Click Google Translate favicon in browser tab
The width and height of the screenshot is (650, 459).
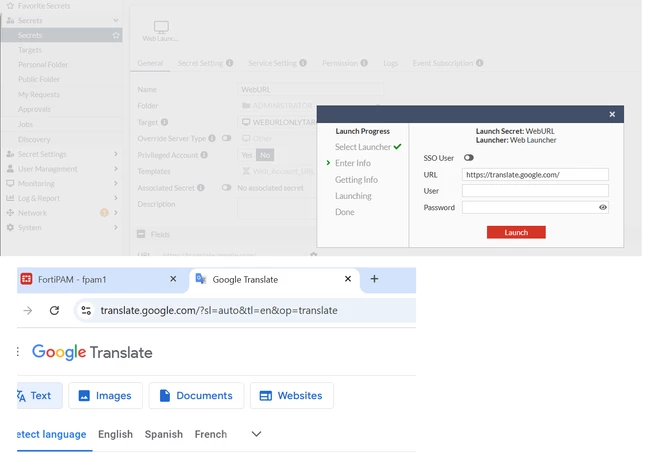click(x=201, y=279)
